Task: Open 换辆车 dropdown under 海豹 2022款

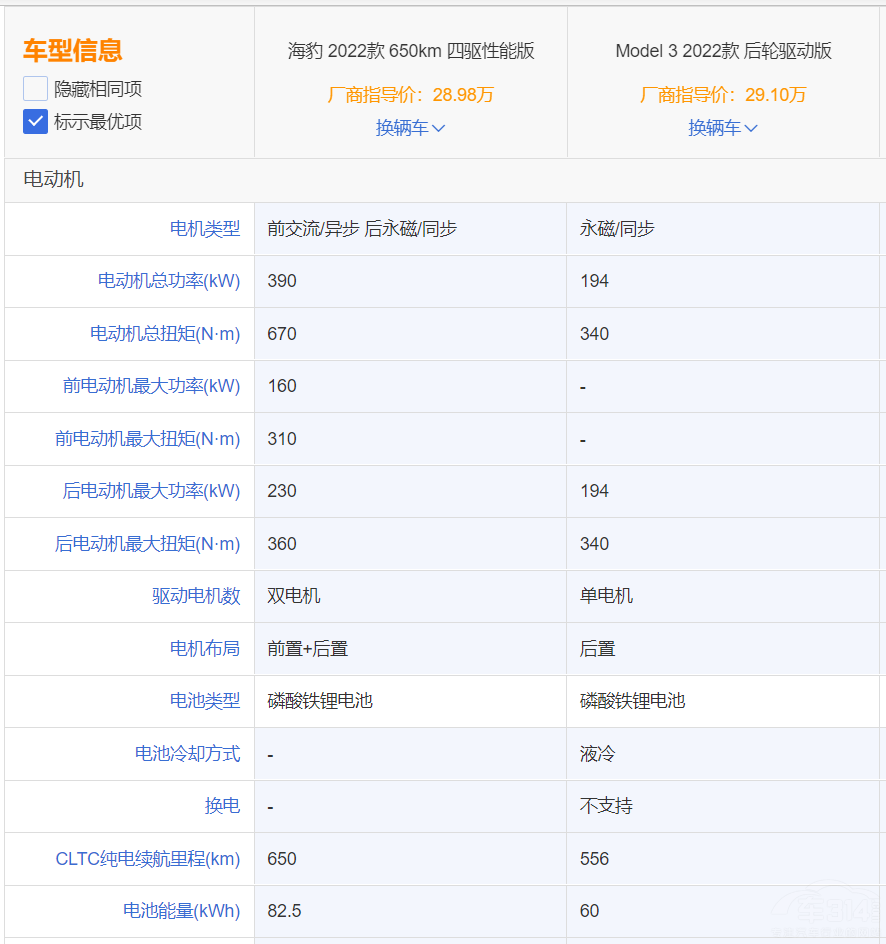Action: 410,128
